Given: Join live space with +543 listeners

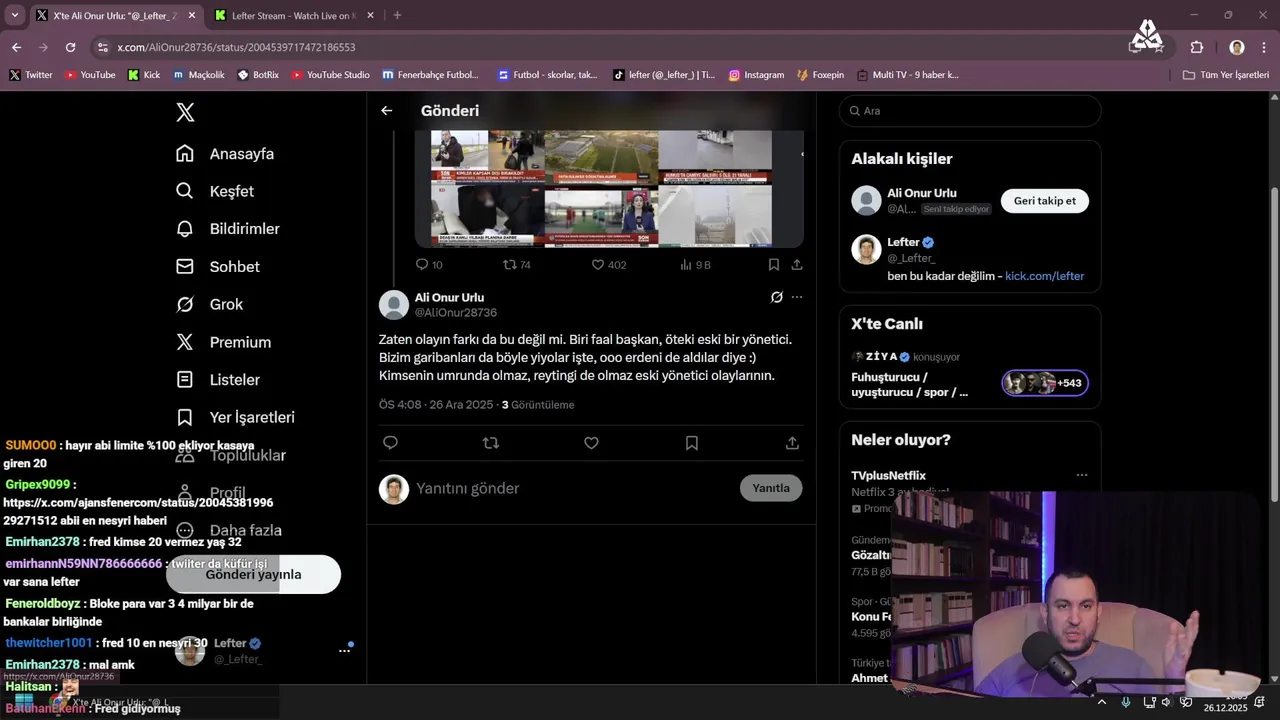Looking at the screenshot, I should point(1045,383).
